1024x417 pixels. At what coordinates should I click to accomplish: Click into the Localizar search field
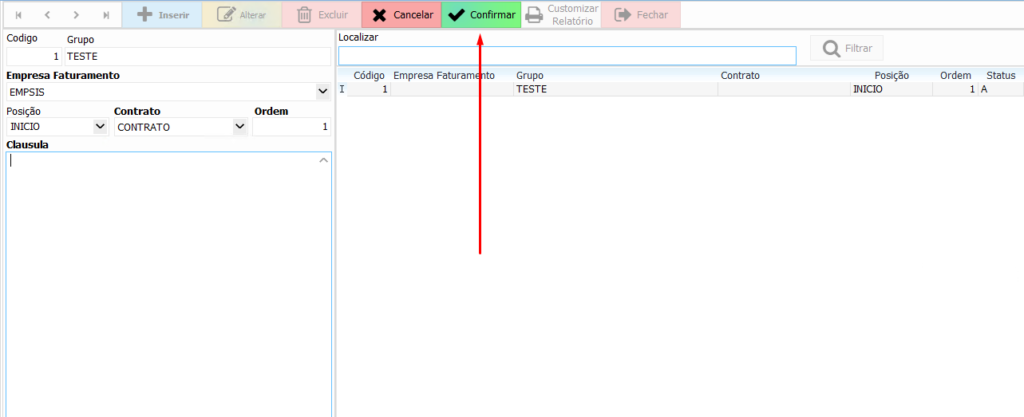point(567,56)
